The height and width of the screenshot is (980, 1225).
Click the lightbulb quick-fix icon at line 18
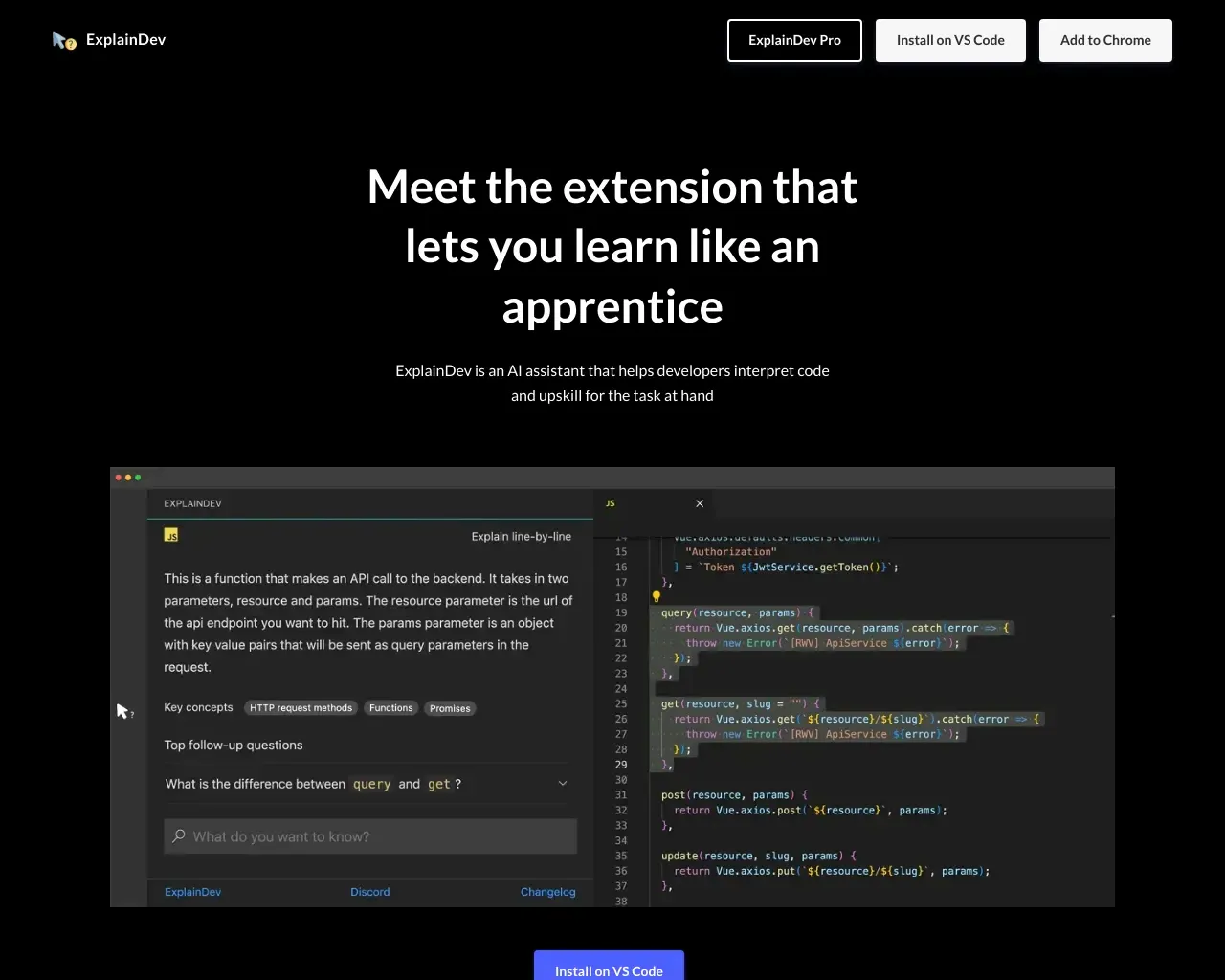[657, 596]
